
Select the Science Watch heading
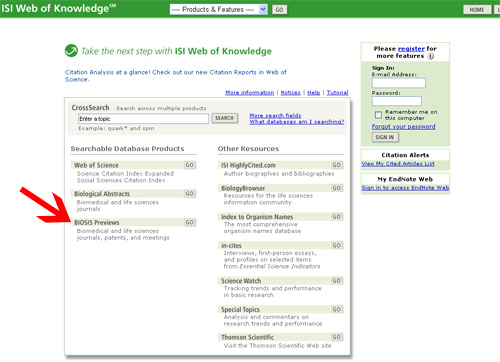(x=241, y=281)
